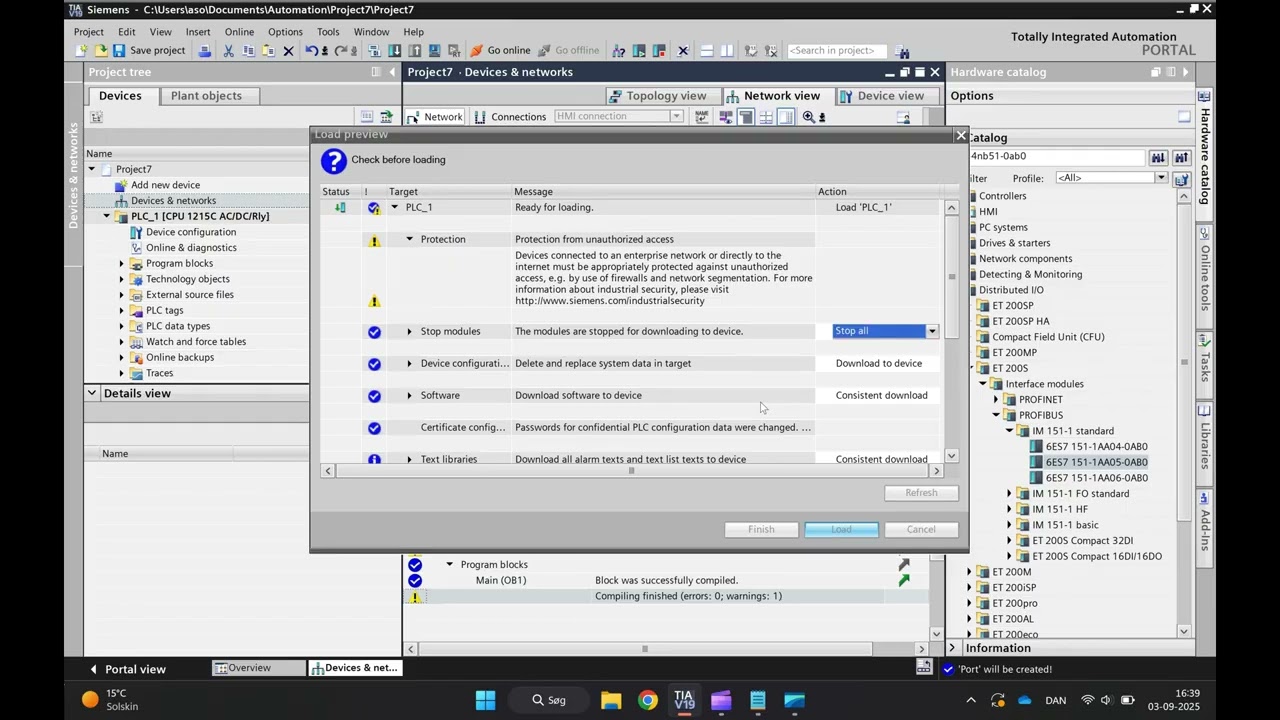Viewport: 1280px width, 720px height.
Task: Click the Search in project binoculars icon
Action: coord(902,51)
